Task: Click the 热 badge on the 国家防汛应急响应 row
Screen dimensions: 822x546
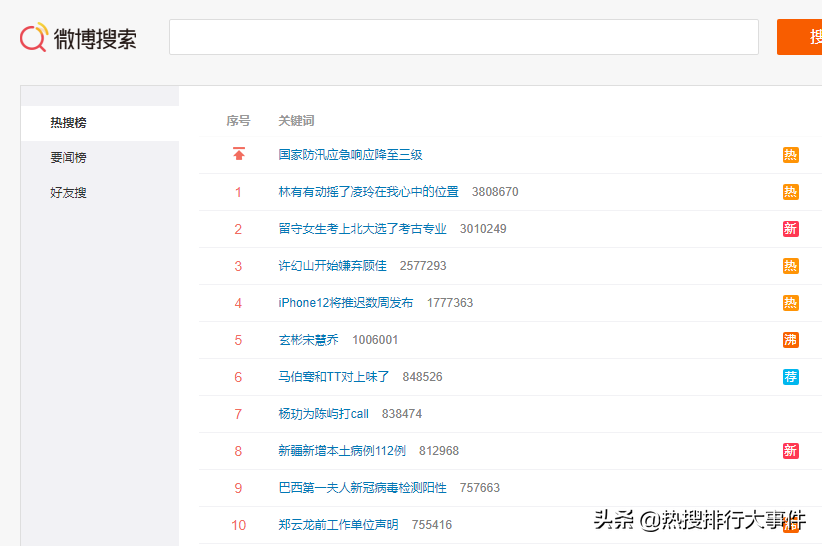Action: [790, 155]
